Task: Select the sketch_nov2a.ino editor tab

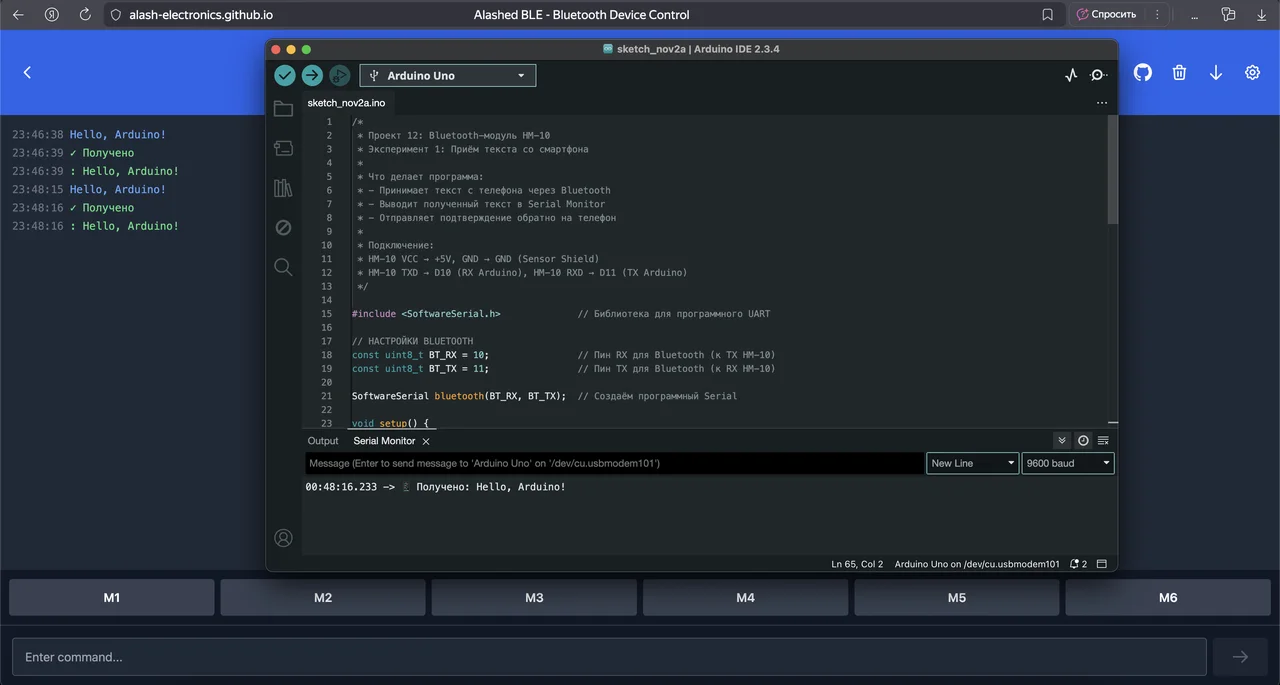Action: click(346, 103)
